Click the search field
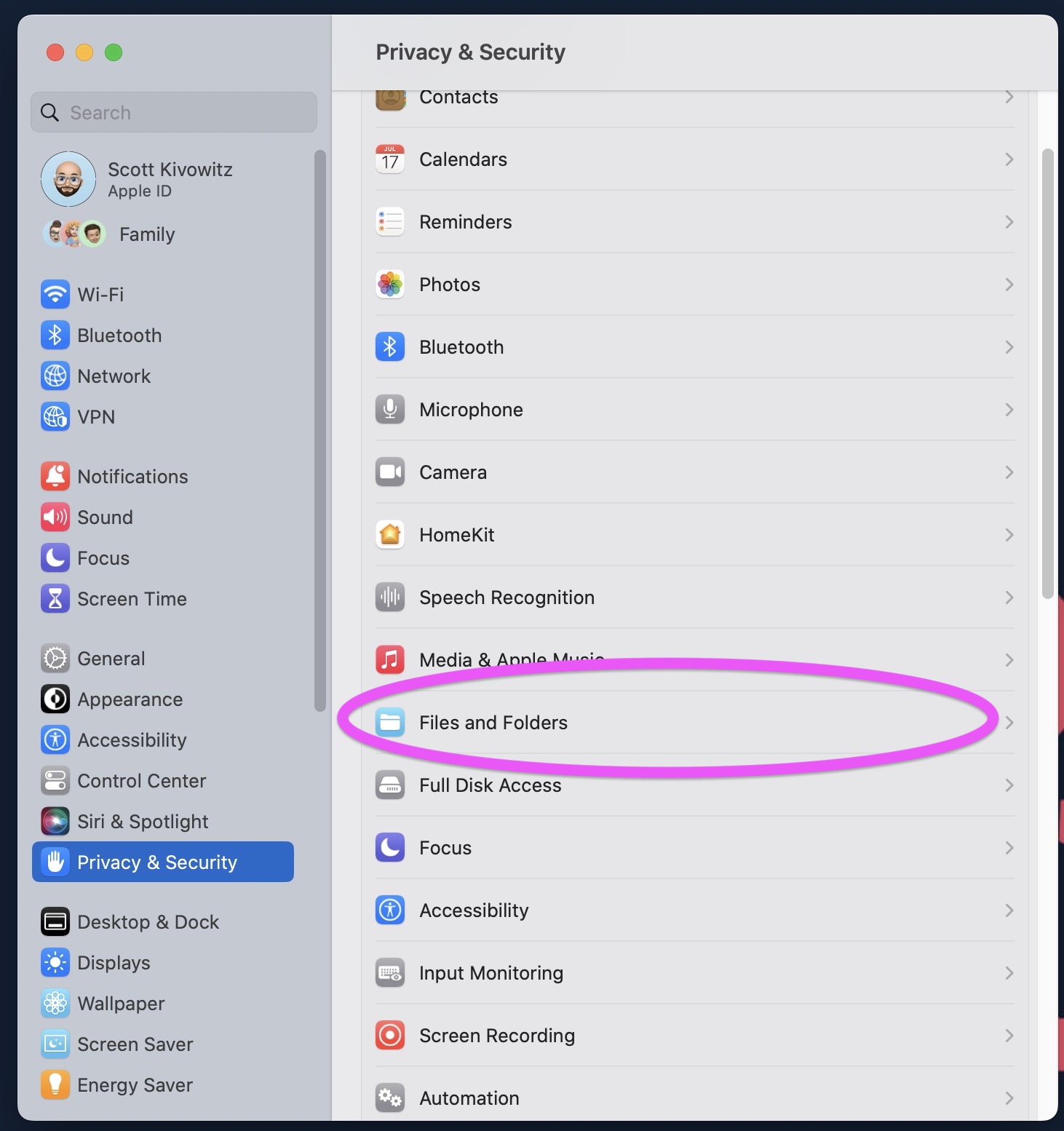This screenshot has width=1064, height=1131. pos(173,112)
